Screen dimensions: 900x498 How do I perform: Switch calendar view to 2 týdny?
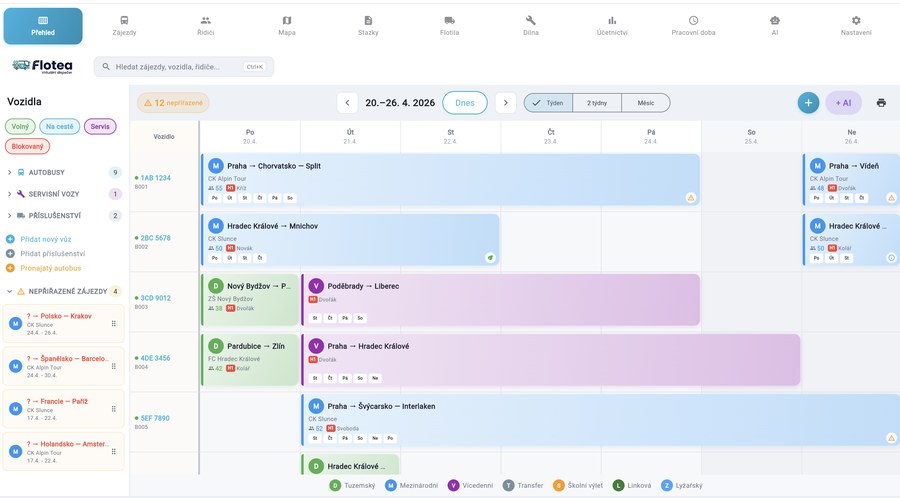597,103
